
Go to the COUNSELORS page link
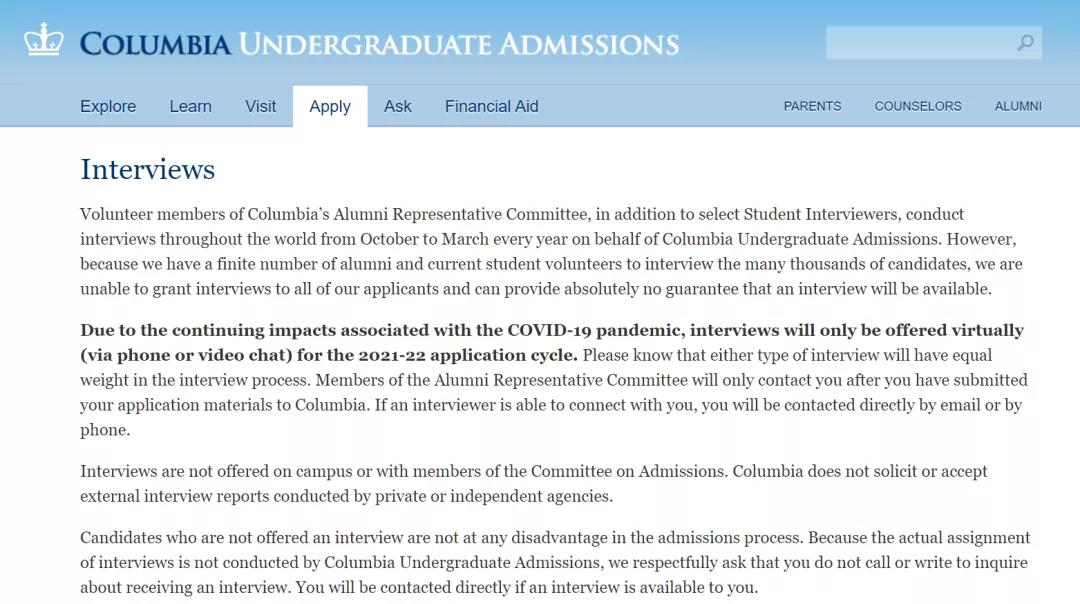(x=917, y=106)
